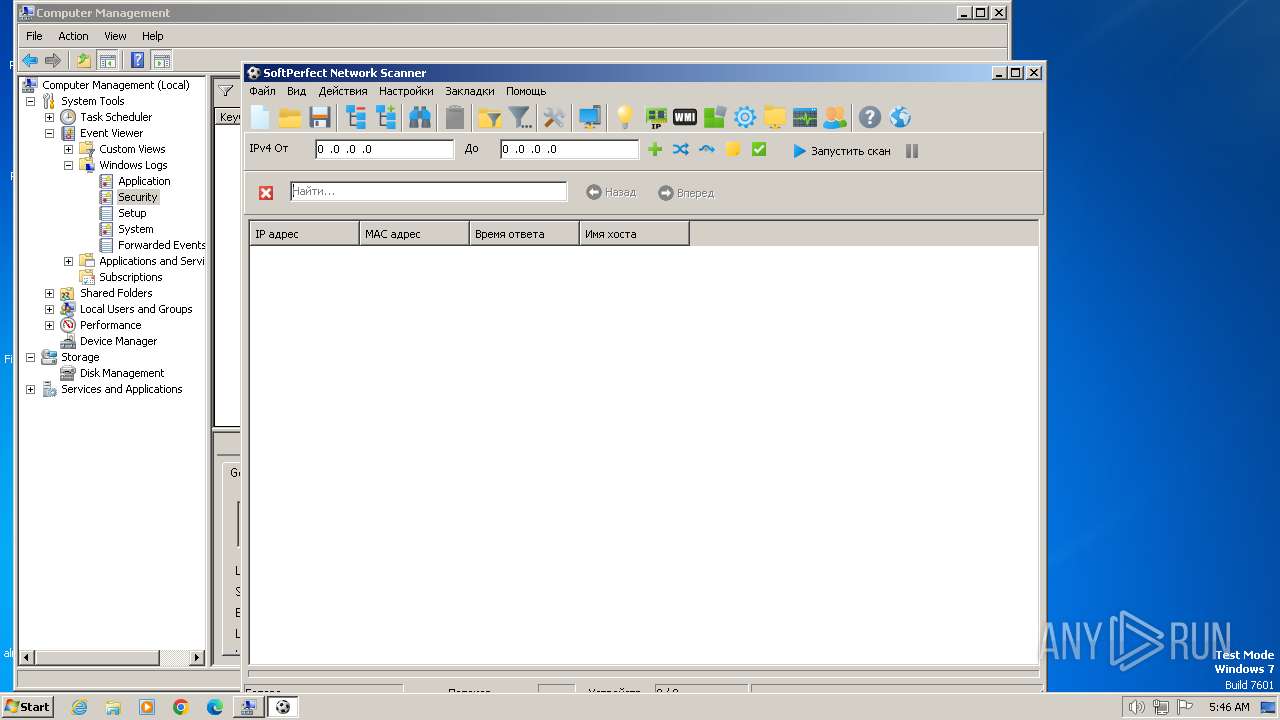
Task: Open a saved scan with the folder icon
Action: (x=290, y=118)
